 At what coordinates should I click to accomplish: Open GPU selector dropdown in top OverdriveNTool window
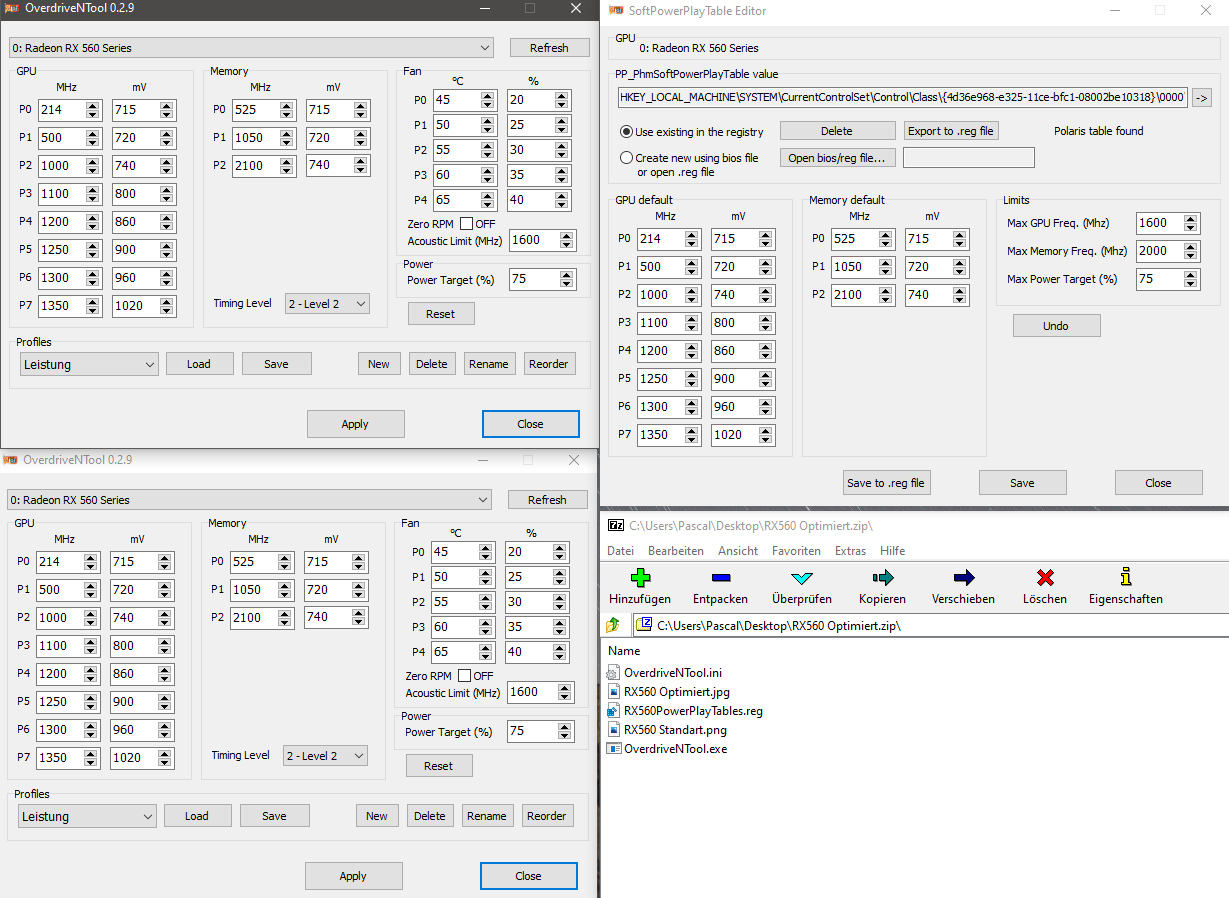pos(251,48)
